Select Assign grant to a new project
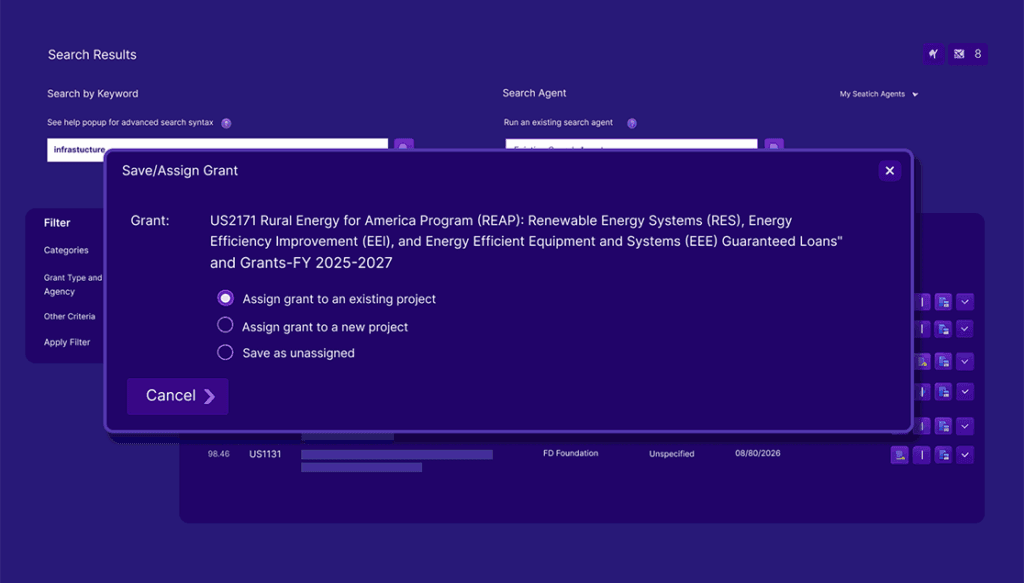1024x583 pixels. [225, 324]
